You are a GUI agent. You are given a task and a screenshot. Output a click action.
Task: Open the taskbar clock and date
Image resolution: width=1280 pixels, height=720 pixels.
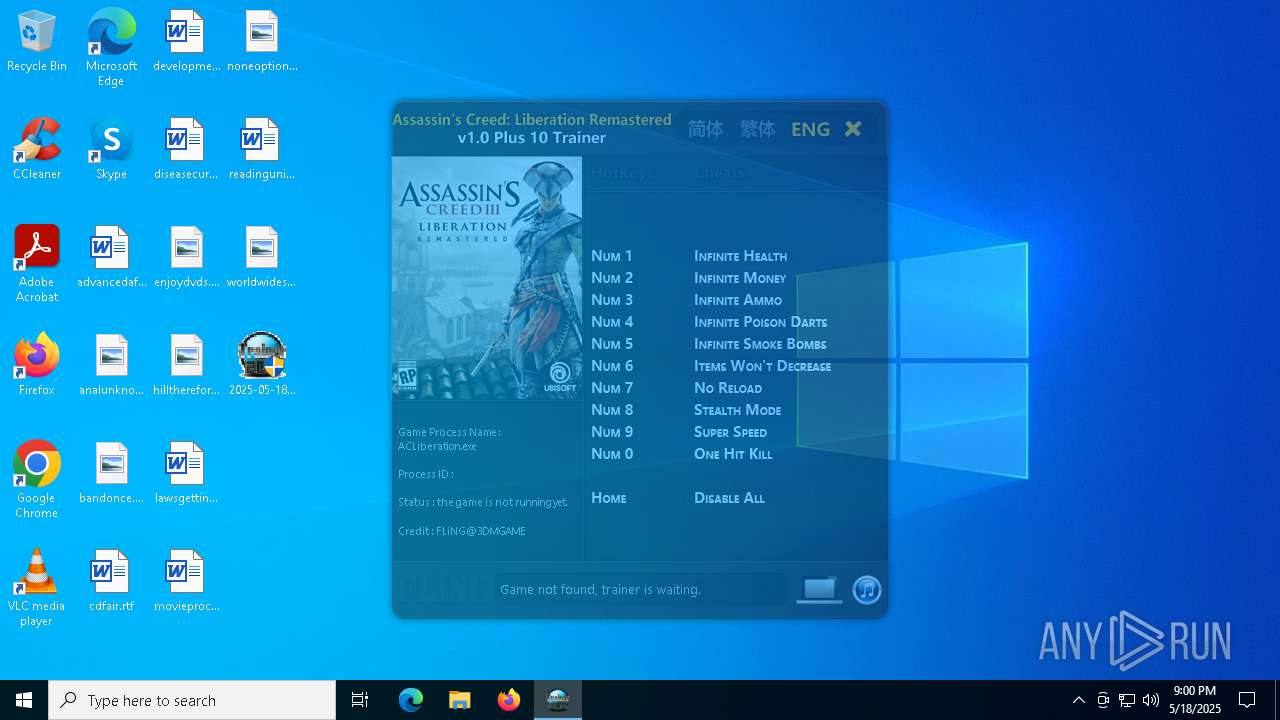pos(1195,700)
